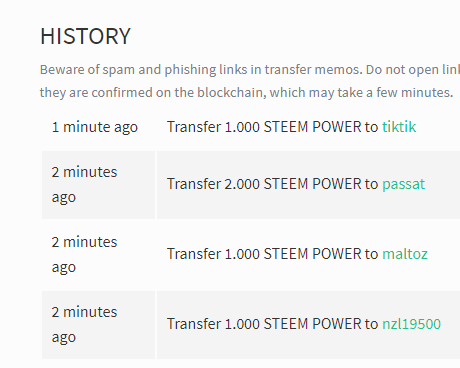This screenshot has height=368, width=460.
Task: Click the 'confirmed on the blockchain' text line
Action: point(246,93)
